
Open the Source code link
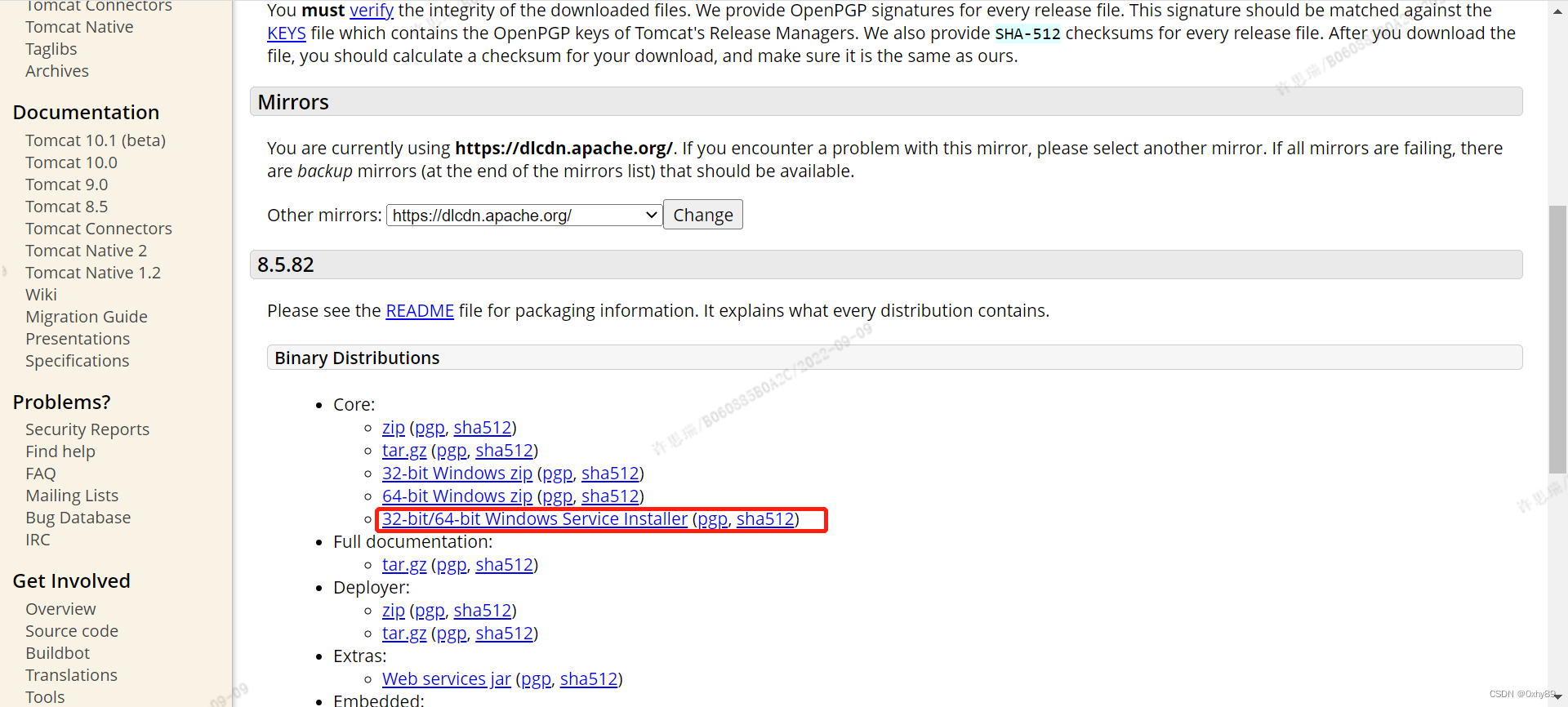[x=72, y=631]
